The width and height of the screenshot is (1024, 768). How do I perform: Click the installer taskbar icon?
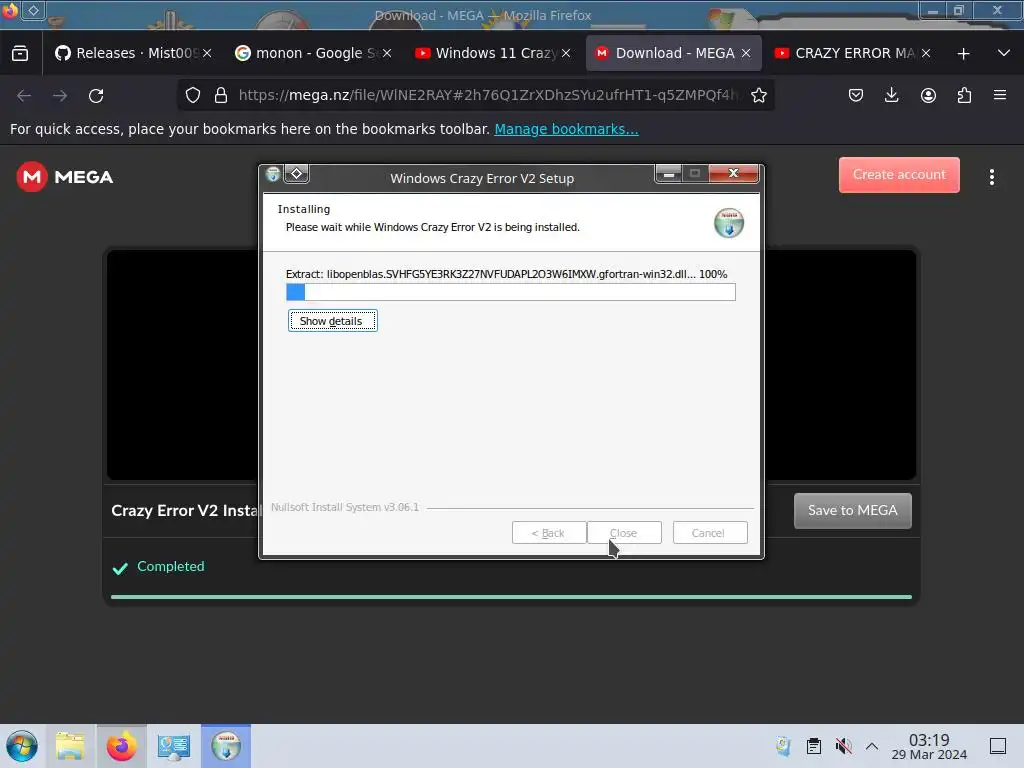point(226,746)
